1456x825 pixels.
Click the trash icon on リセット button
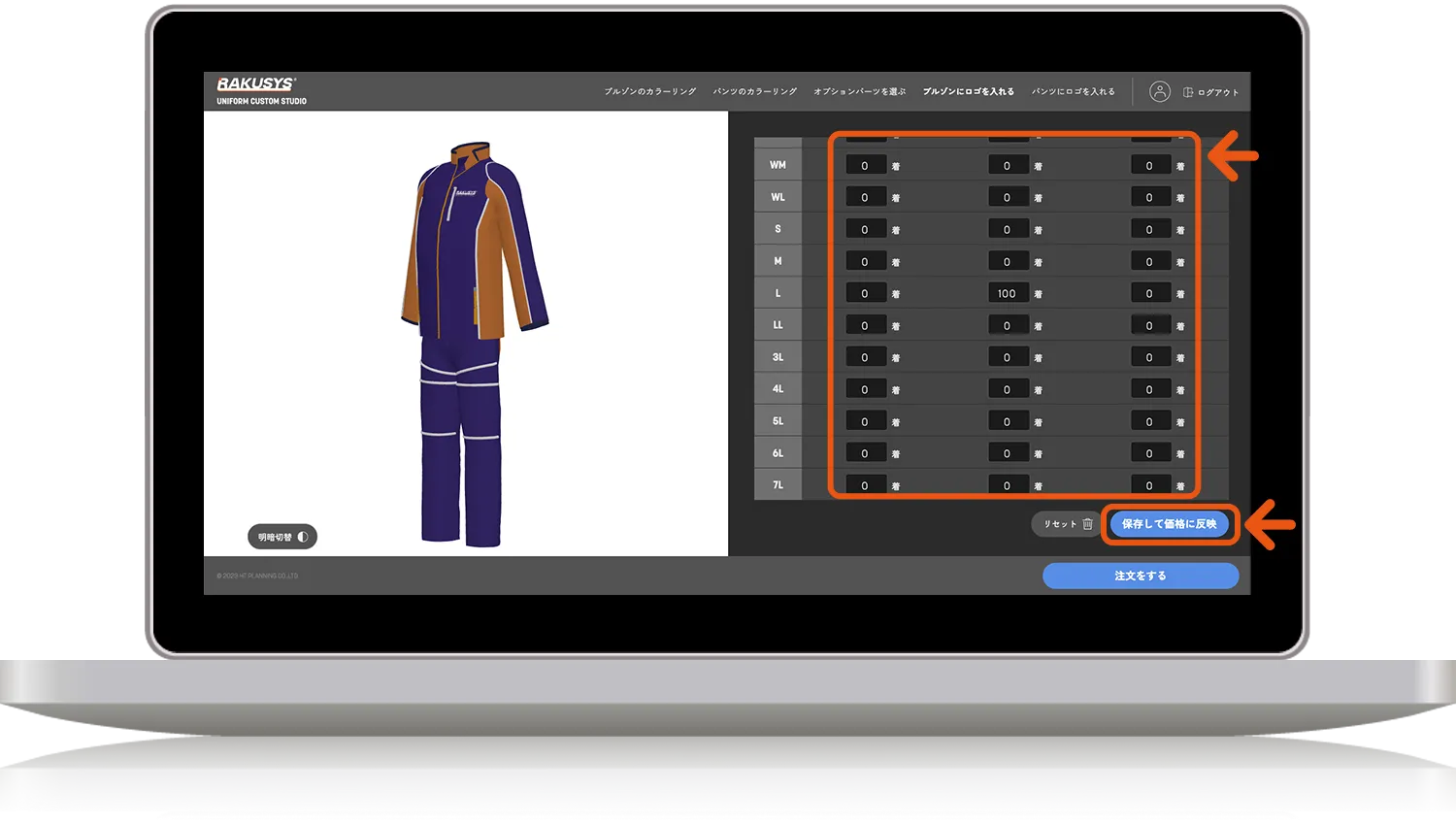coord(1087,524)
